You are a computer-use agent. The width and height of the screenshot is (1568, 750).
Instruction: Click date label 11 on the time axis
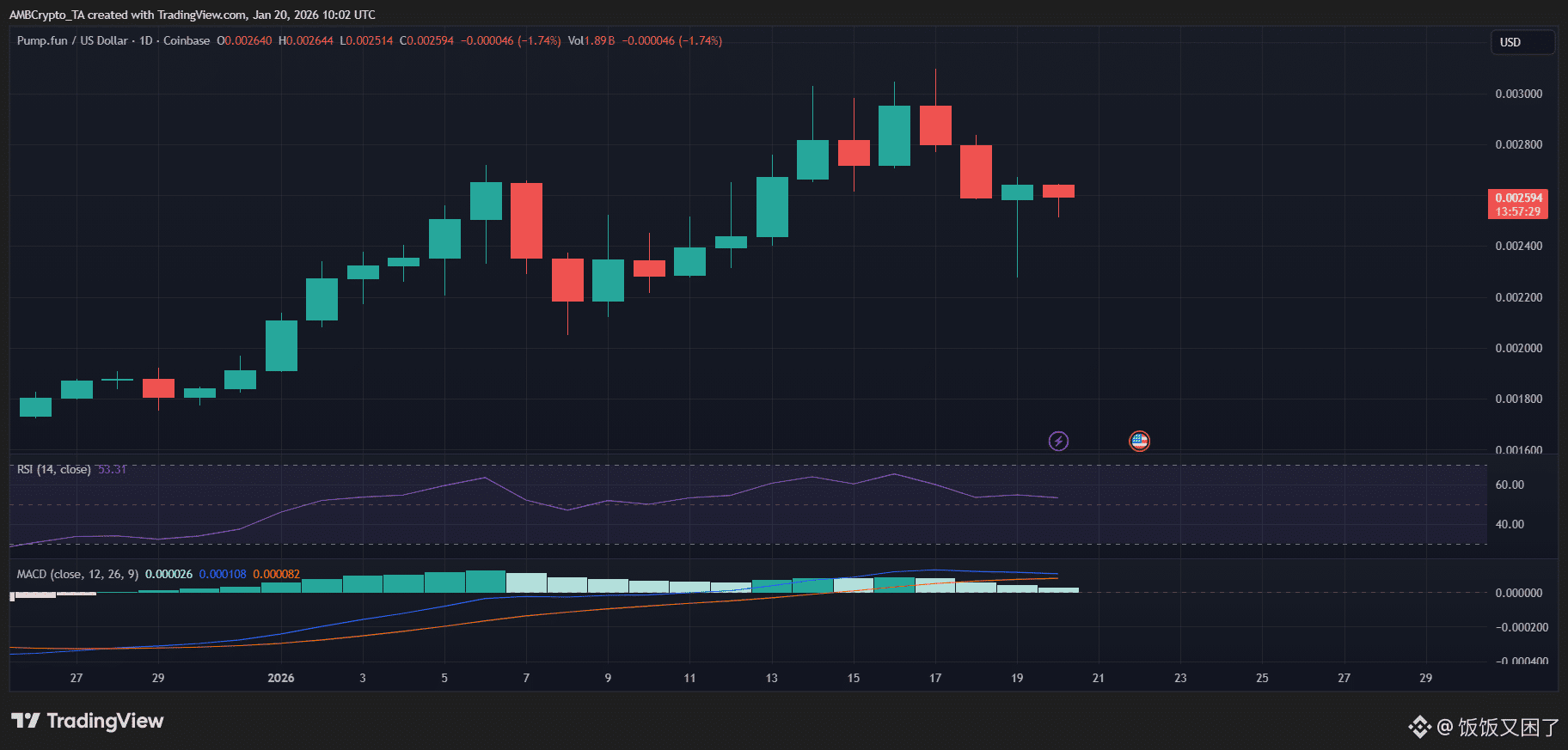point(689,678)
